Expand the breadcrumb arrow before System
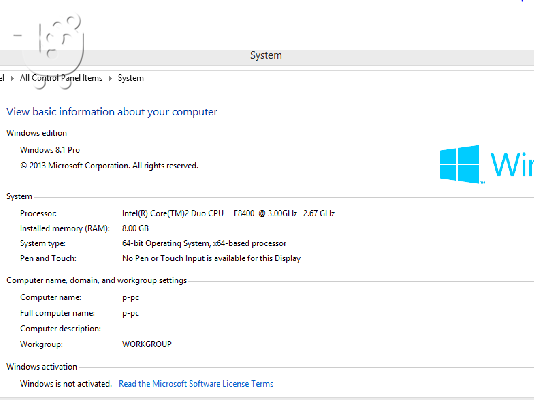 (110, 78)
